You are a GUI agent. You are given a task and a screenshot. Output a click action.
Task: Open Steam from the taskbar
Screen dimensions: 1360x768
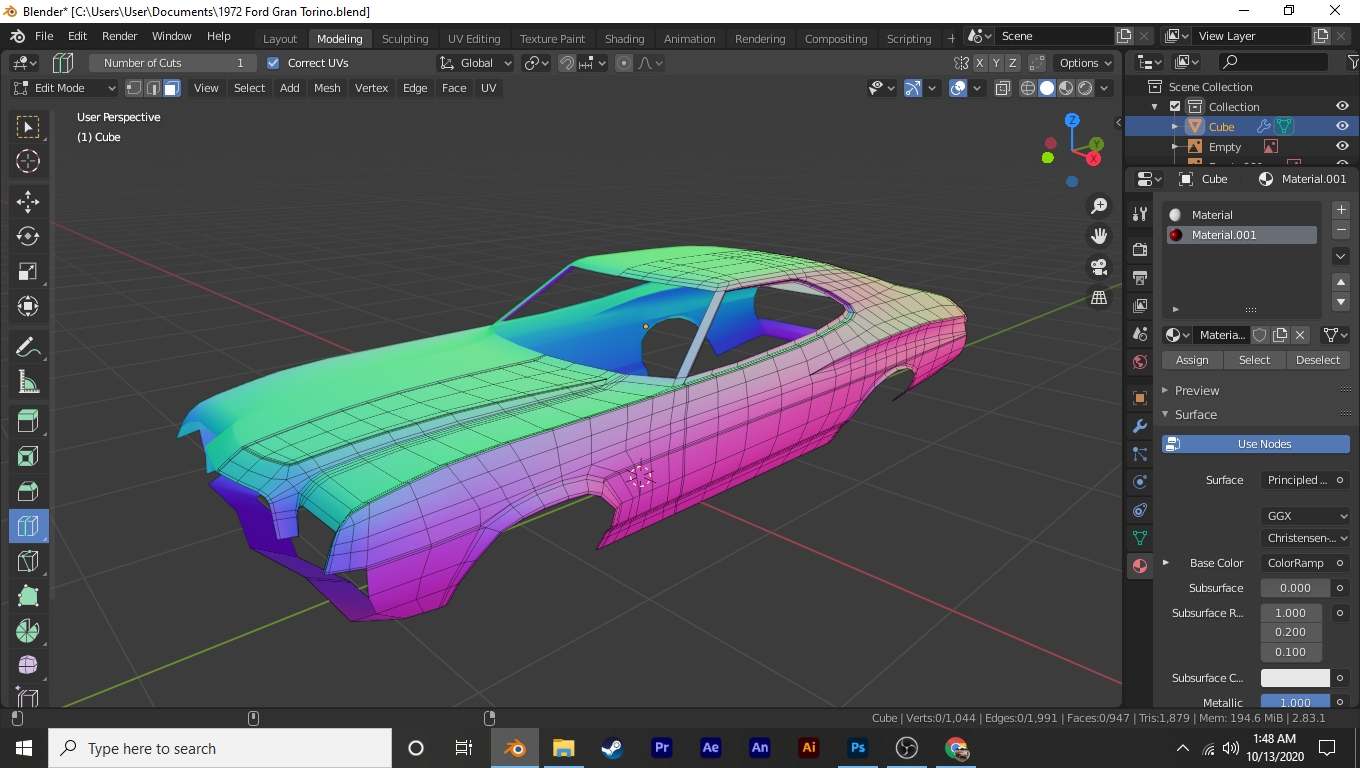pyautogui.click(x=612, y=748)
